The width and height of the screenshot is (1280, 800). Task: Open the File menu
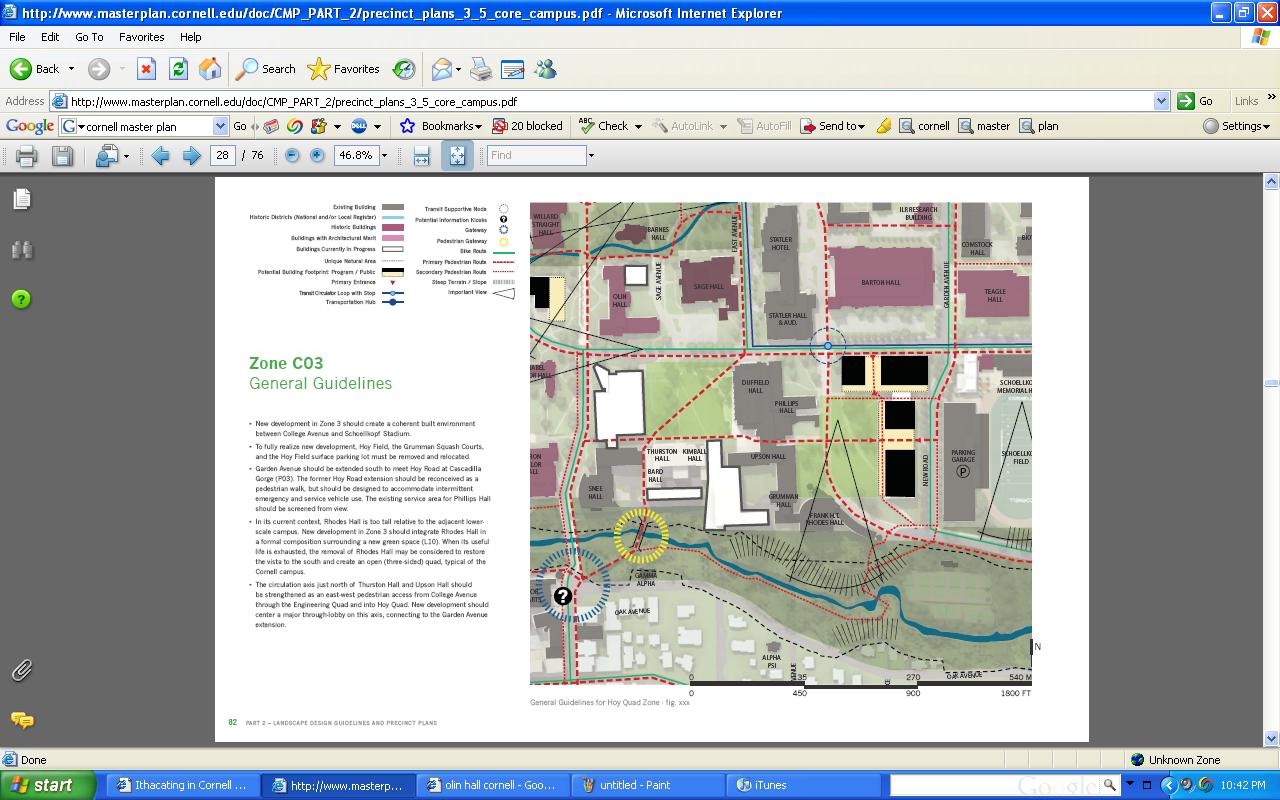point(17,37)
